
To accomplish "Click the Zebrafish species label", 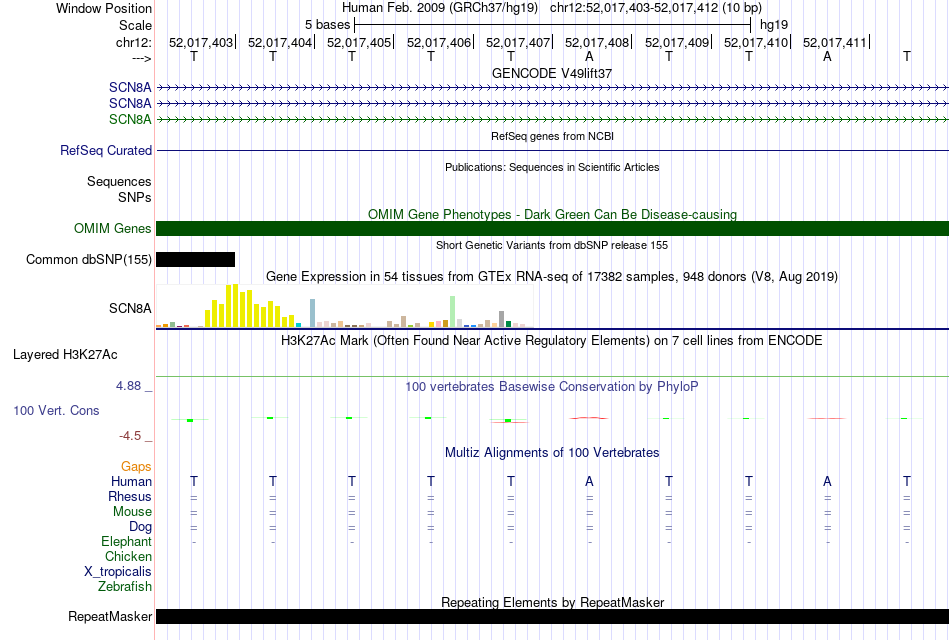I will click(x=125, y=586).
